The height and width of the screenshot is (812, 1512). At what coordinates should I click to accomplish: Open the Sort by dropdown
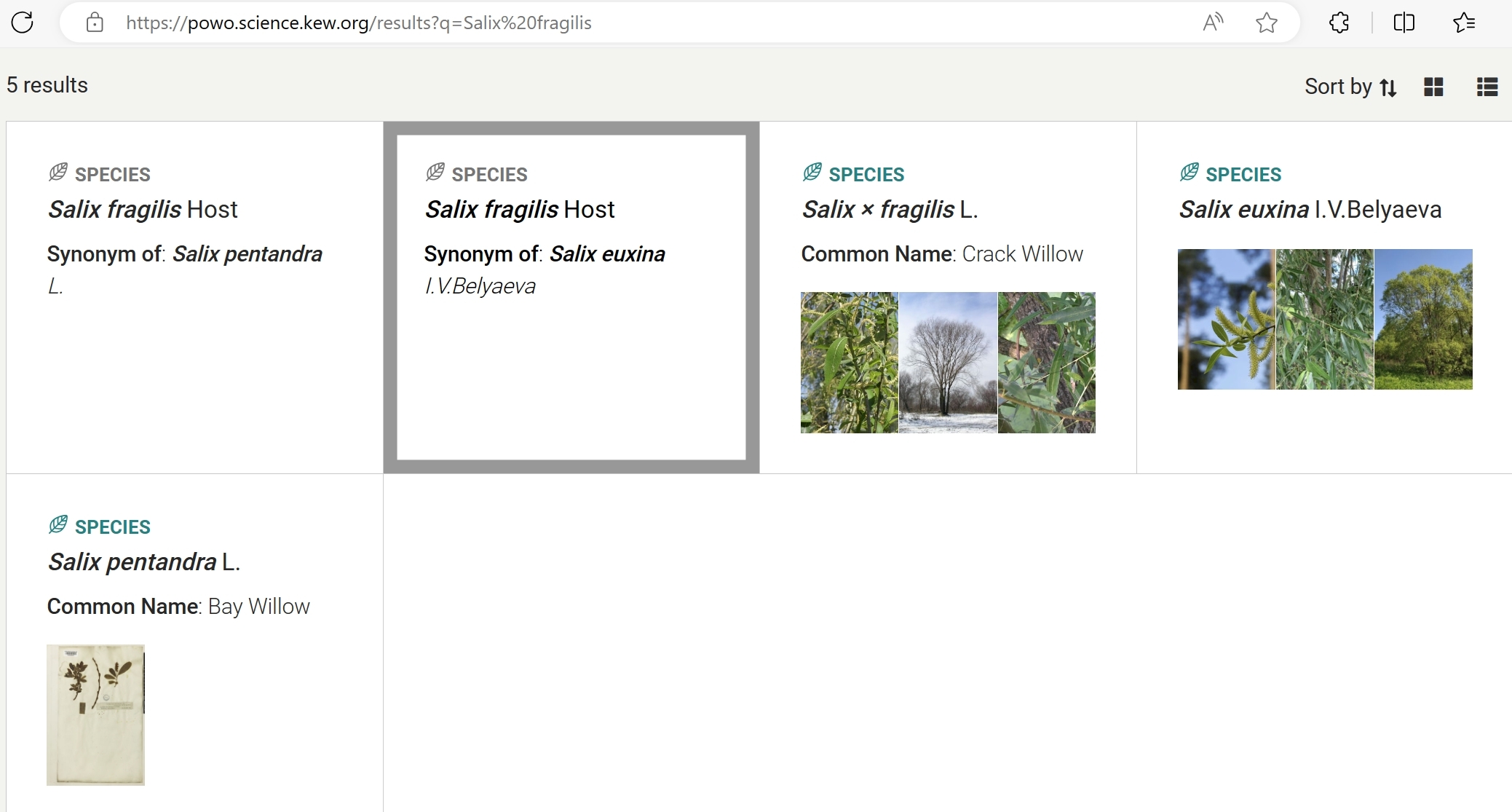(1350, 87)
